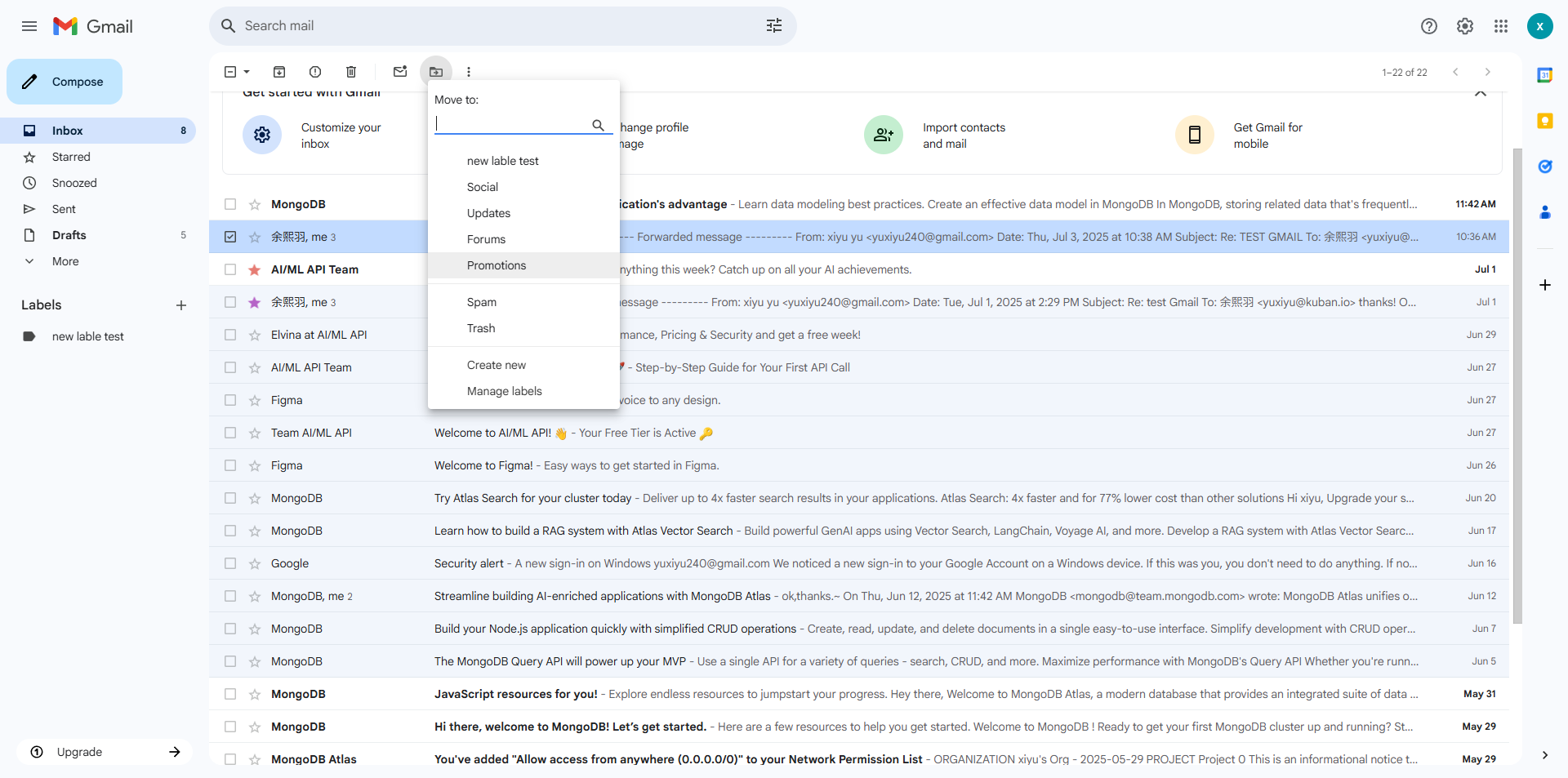Click the Compose button
Screen dimensions: 1568x778
coord(65,82)
